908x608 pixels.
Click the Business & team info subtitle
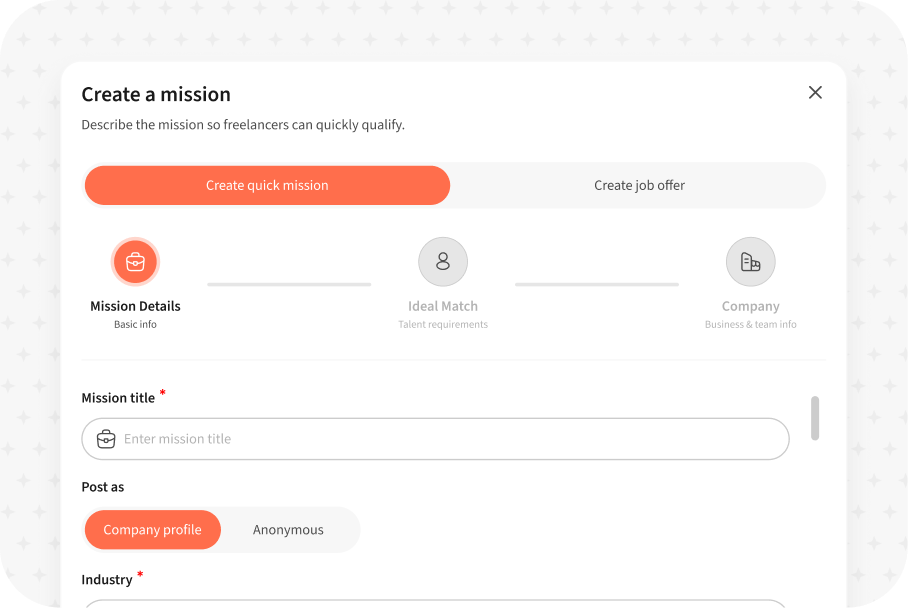click(750, 325)
